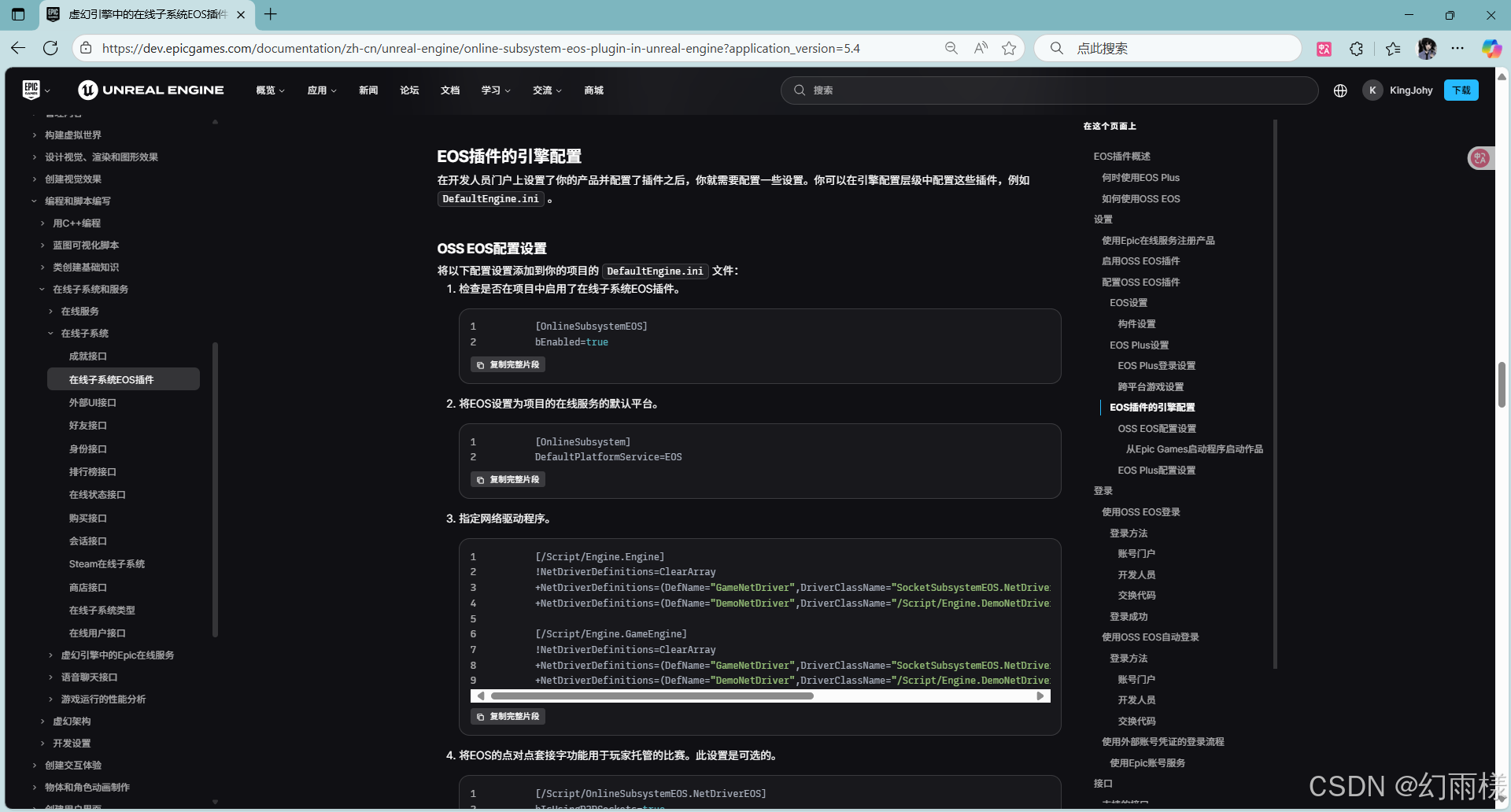
Task: Open the language globe icon
Action: (1340, 90)
